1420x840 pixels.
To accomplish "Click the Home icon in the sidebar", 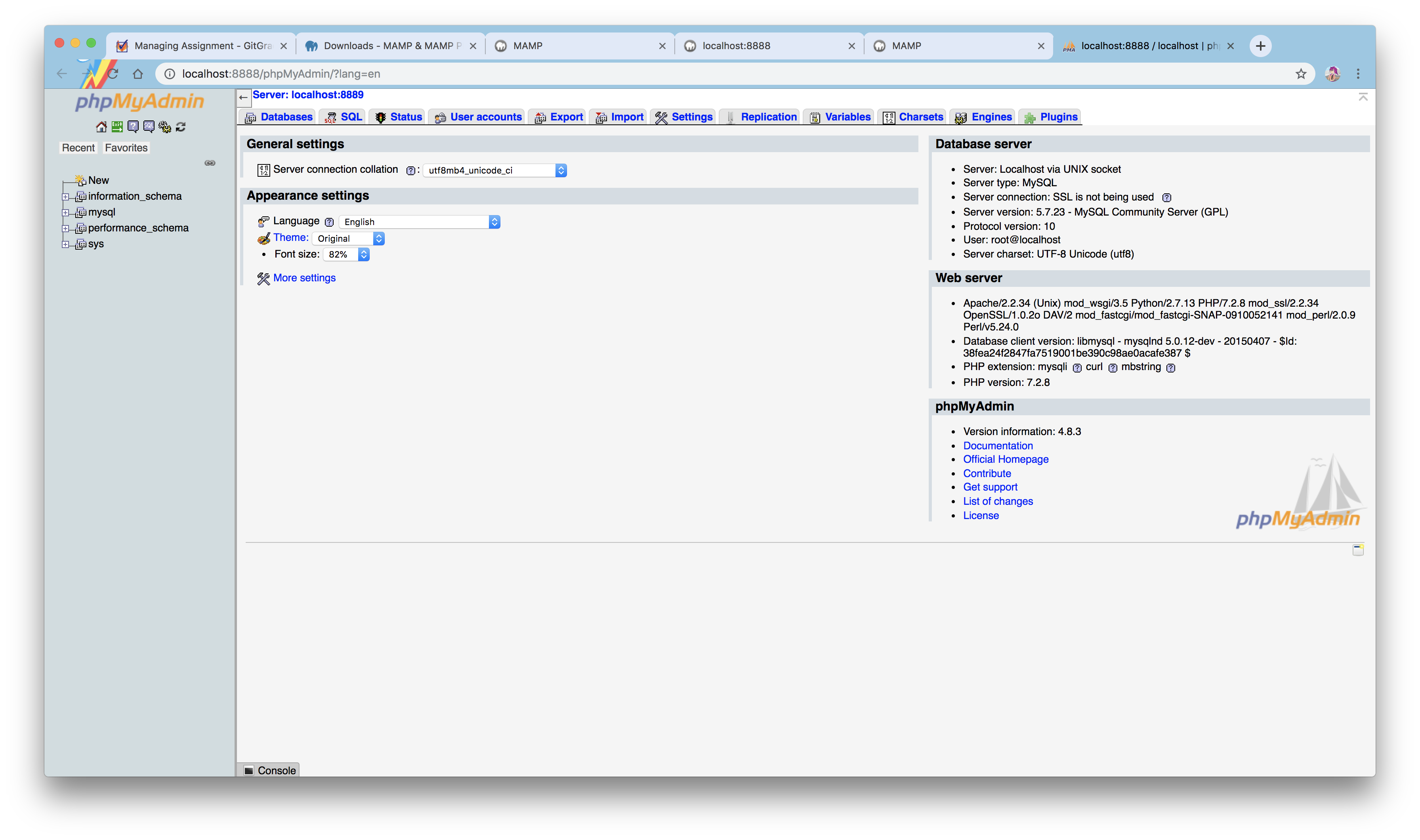I will tap(101, 127).
